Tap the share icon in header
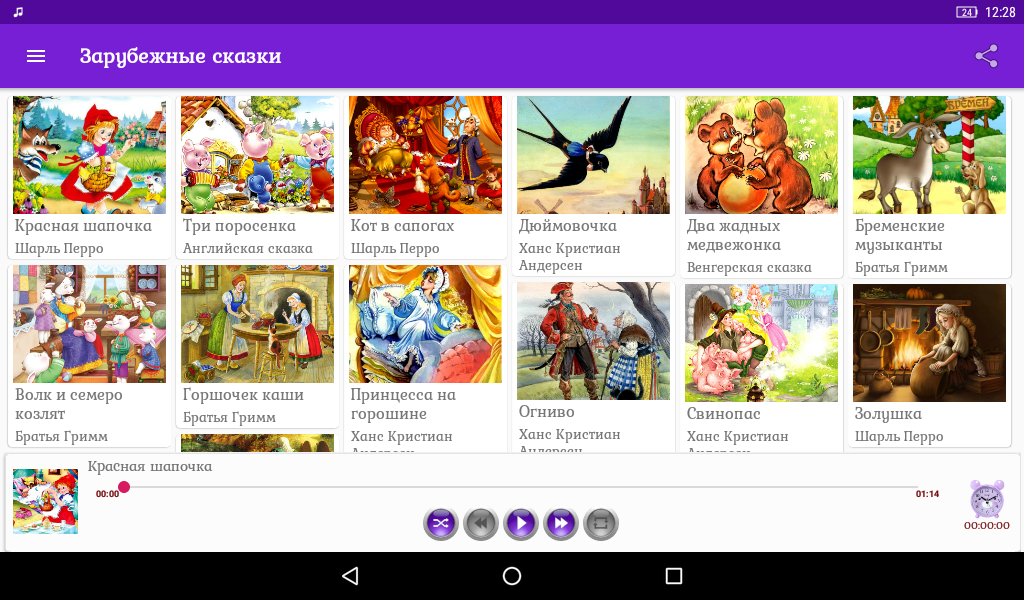This screenshot has width=1024, height=600. (986, 56)
